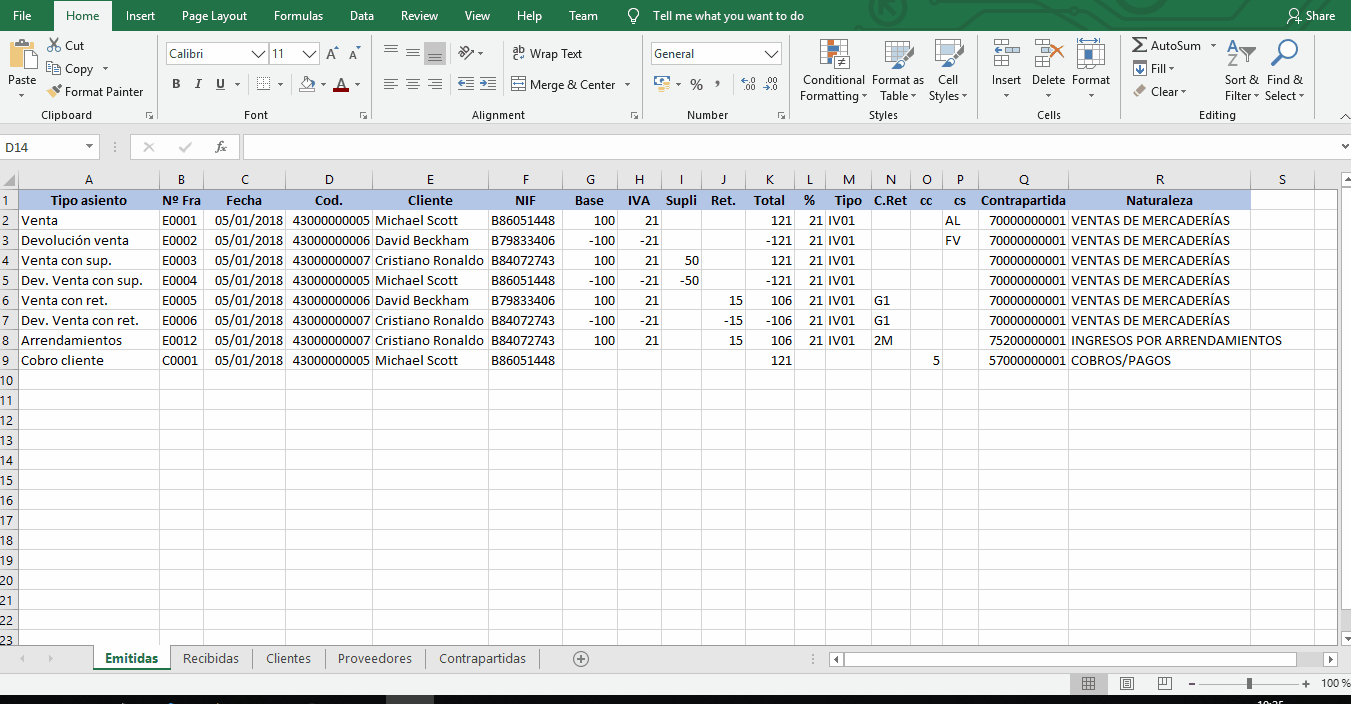
Task: Open Find & Select magnifier
Action: click(1284, 70)
